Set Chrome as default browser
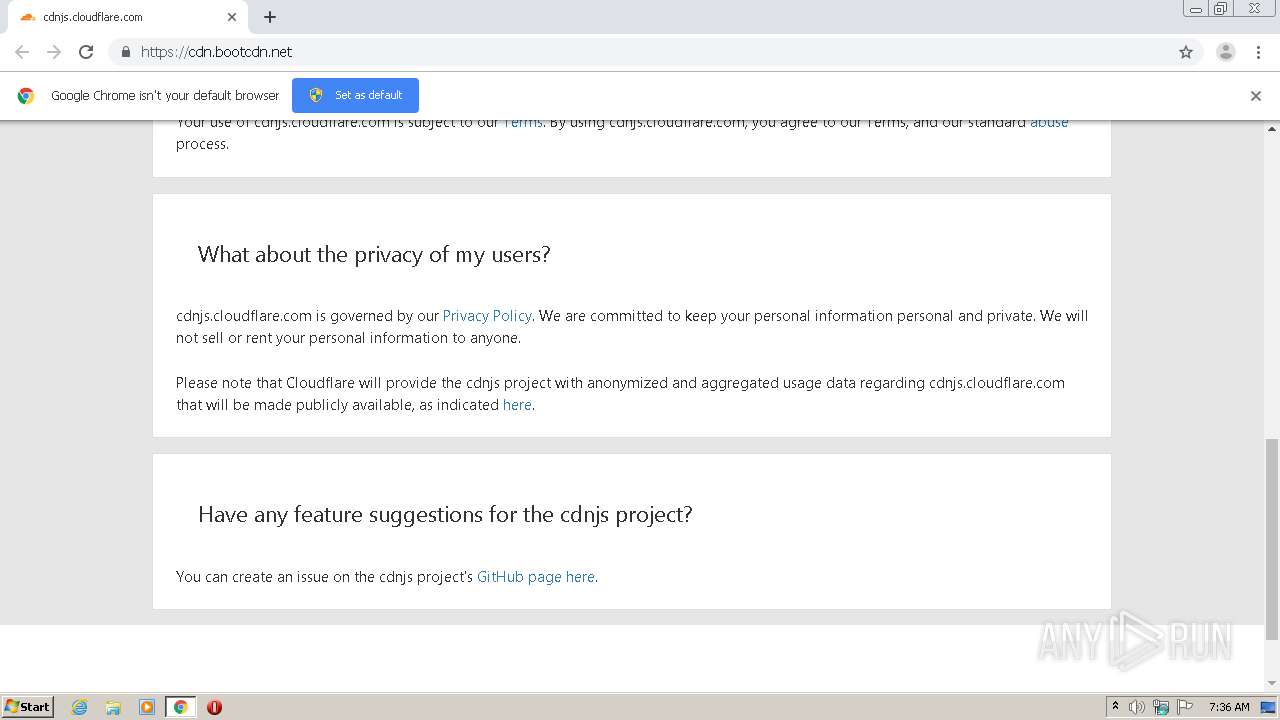The image size is (1280, 720). pos(355,95)
